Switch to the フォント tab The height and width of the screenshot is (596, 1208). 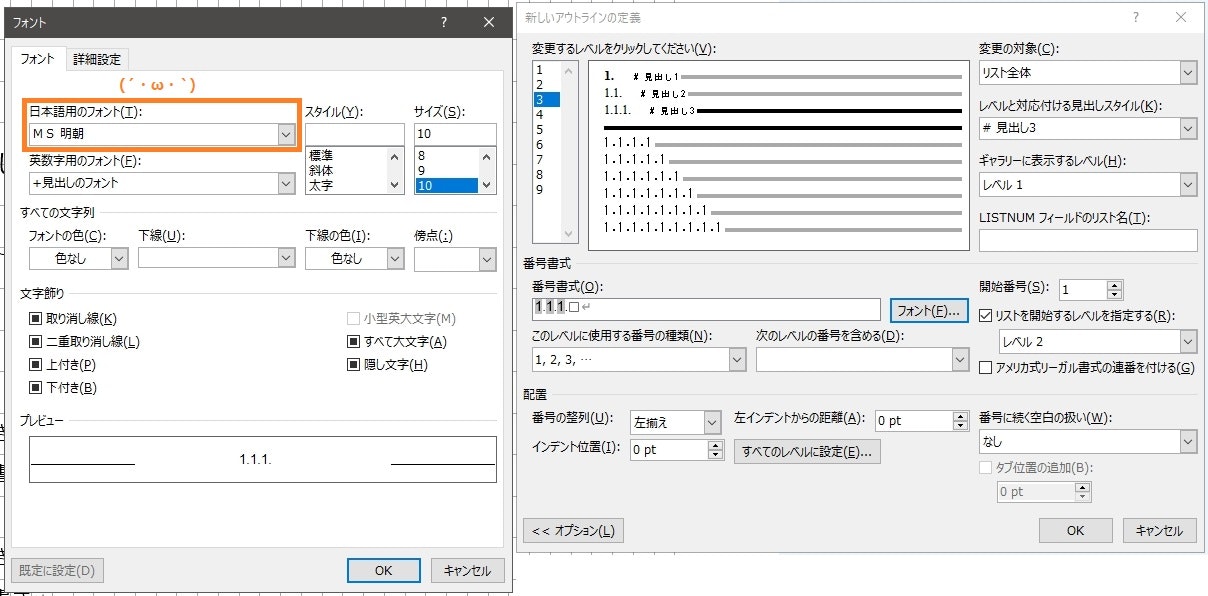(x=38, y=59)
